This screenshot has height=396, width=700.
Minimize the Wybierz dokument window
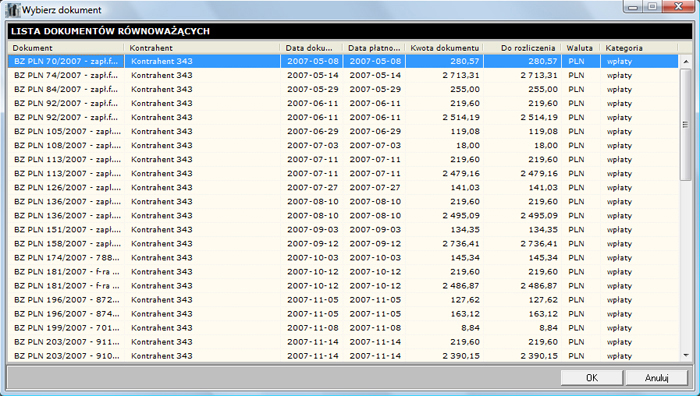point(633,7)
